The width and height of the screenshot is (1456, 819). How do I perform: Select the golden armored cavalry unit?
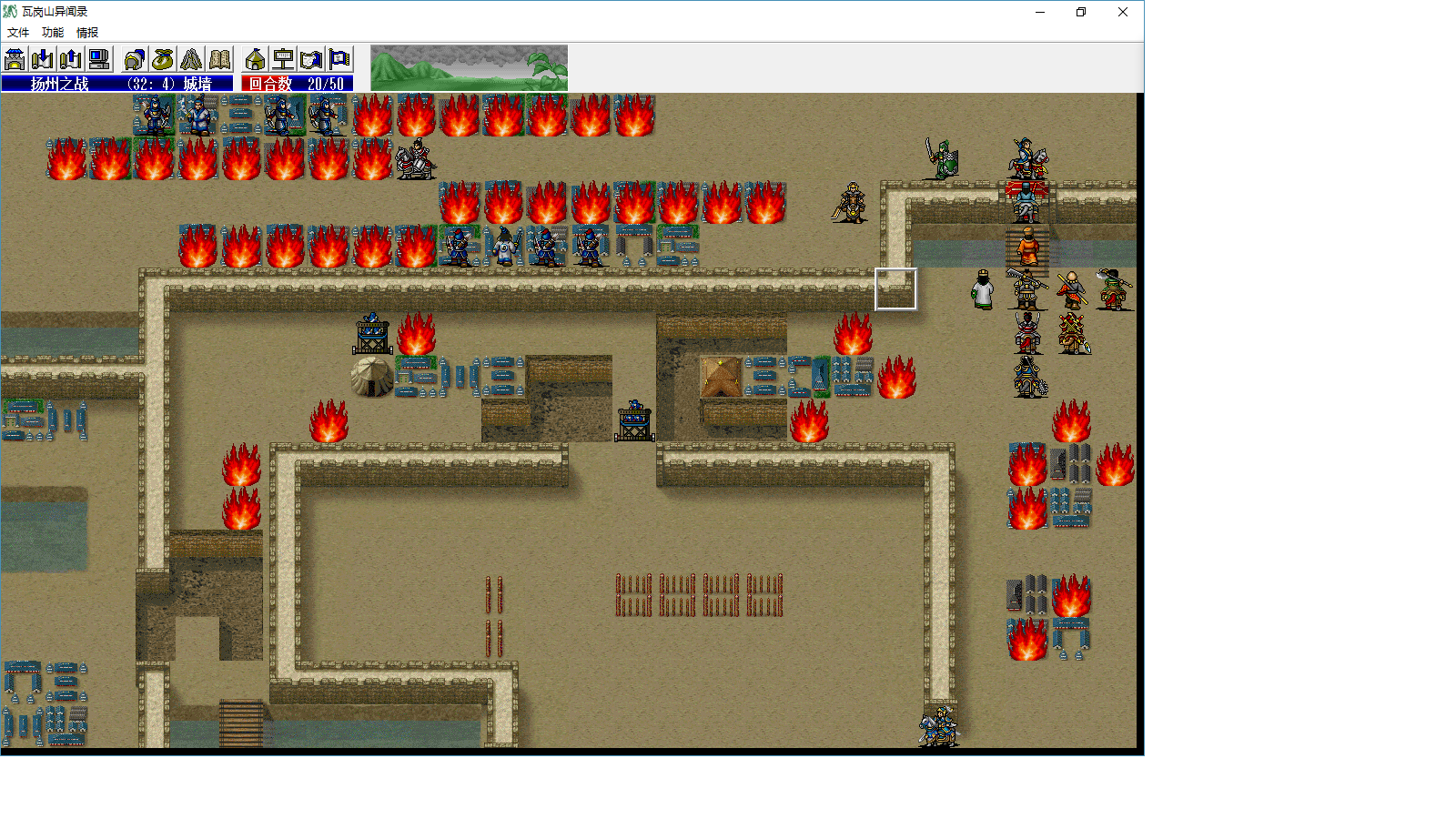tap(852, 202)
